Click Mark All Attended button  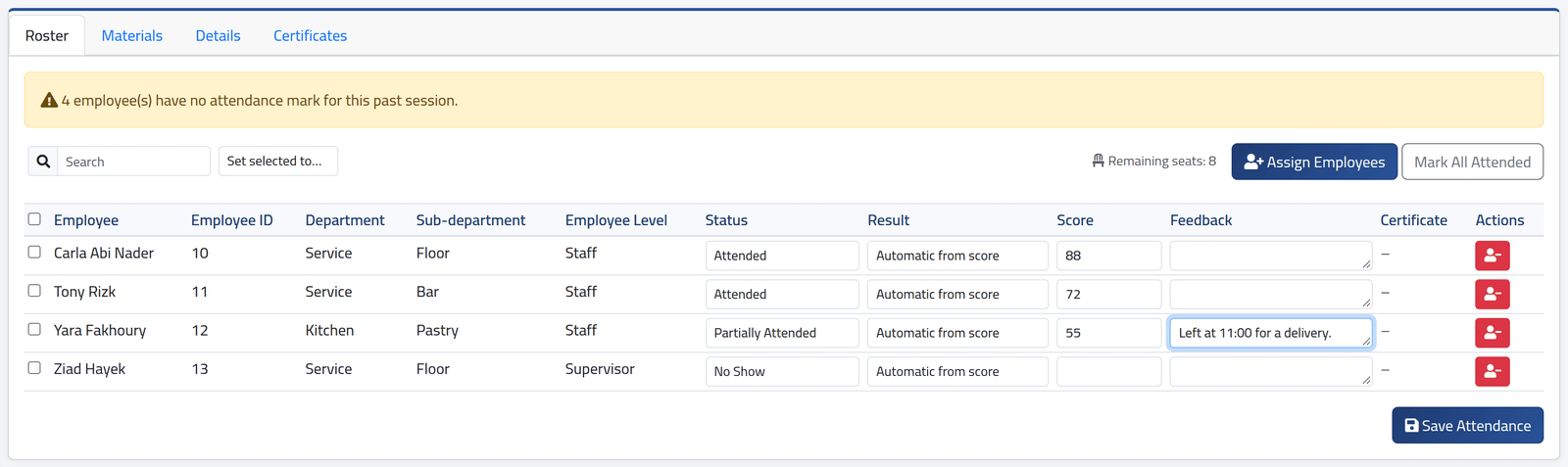tap(1472, 162)
